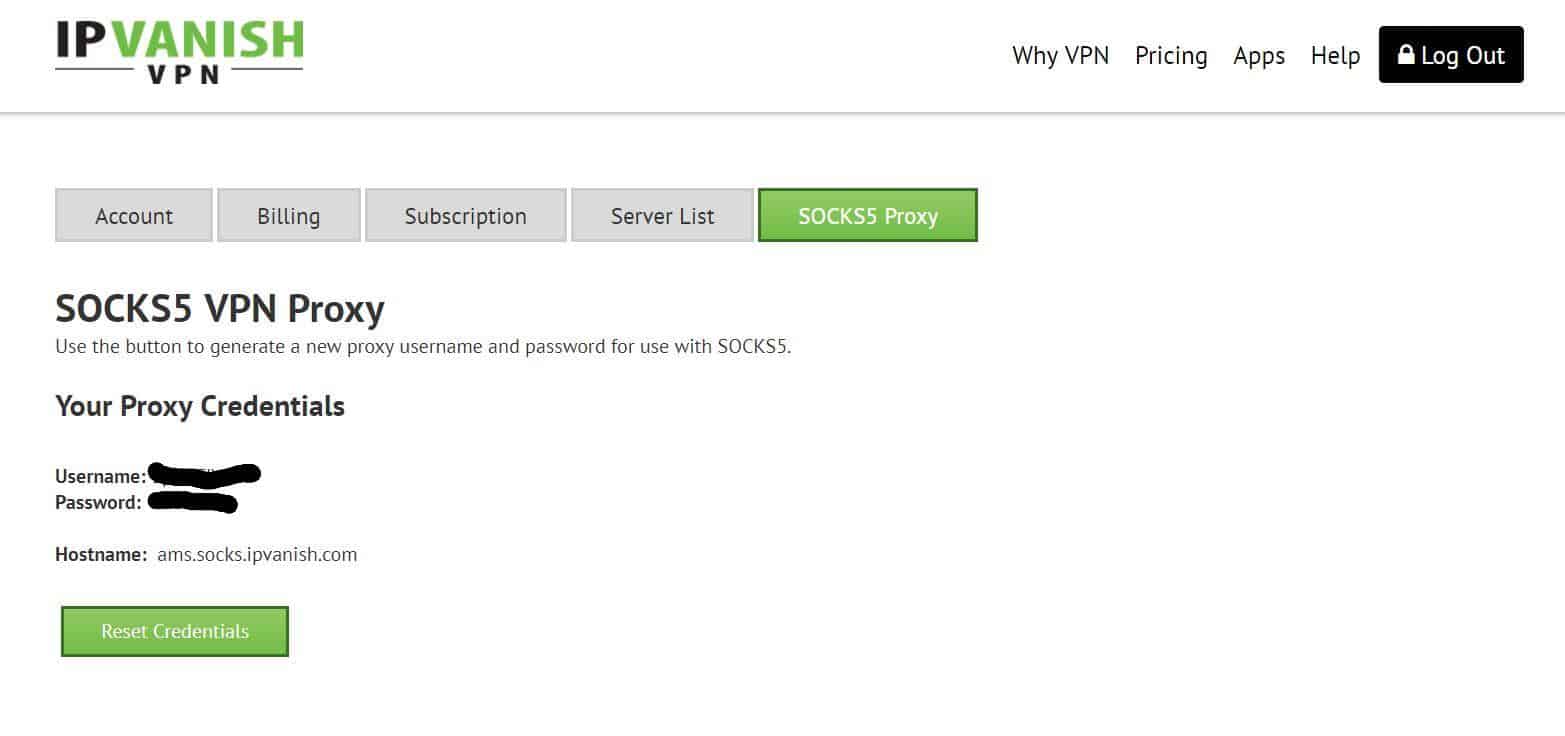Open the Apps menu link
1565x736 pixels.
1259,56
